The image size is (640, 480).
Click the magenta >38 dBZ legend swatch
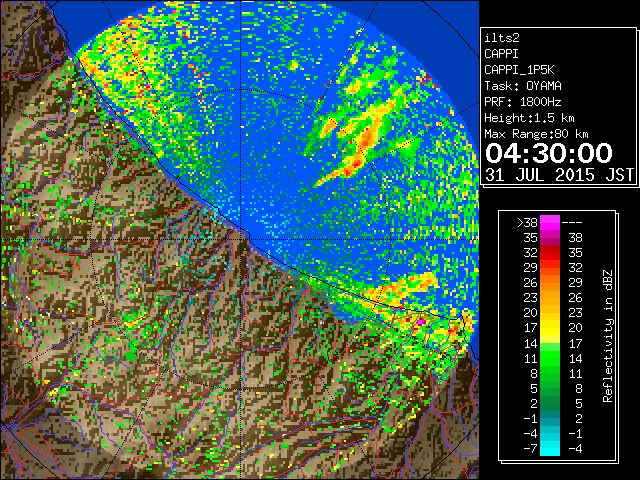[x=550, y=222]
